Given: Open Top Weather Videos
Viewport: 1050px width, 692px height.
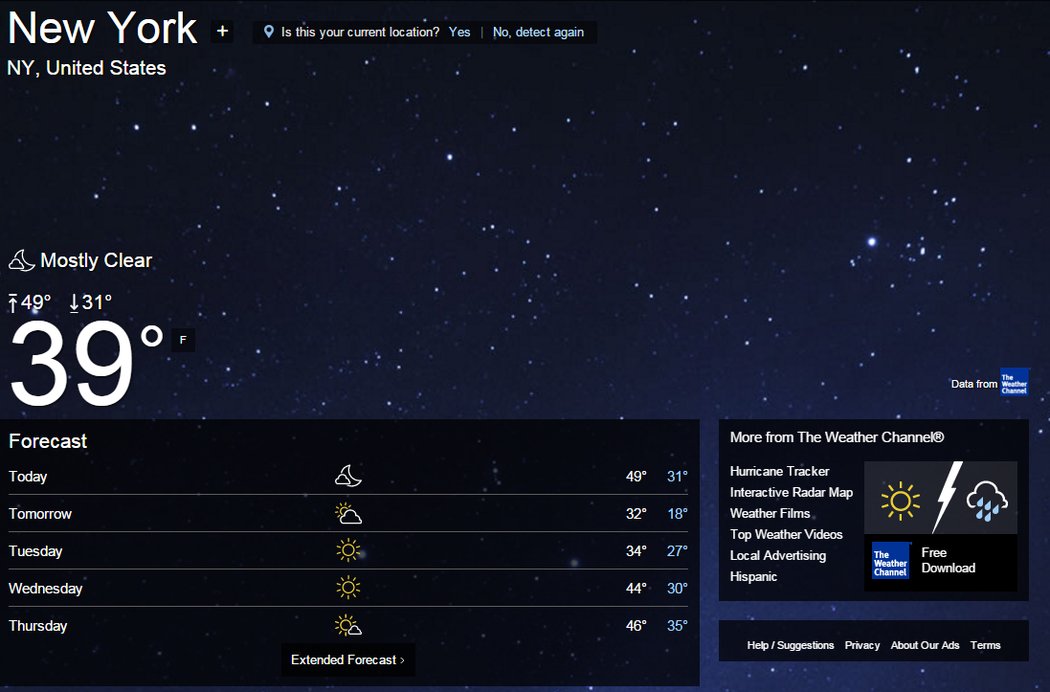Looking at the screenshot, I should [x=786, y=534].
